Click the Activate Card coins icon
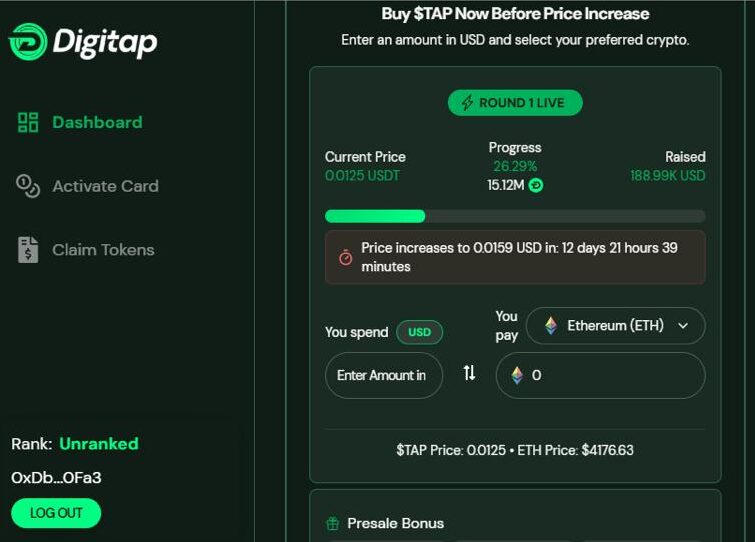The height and width of the screenshot is (542, 755). click(x=28, y=186)
